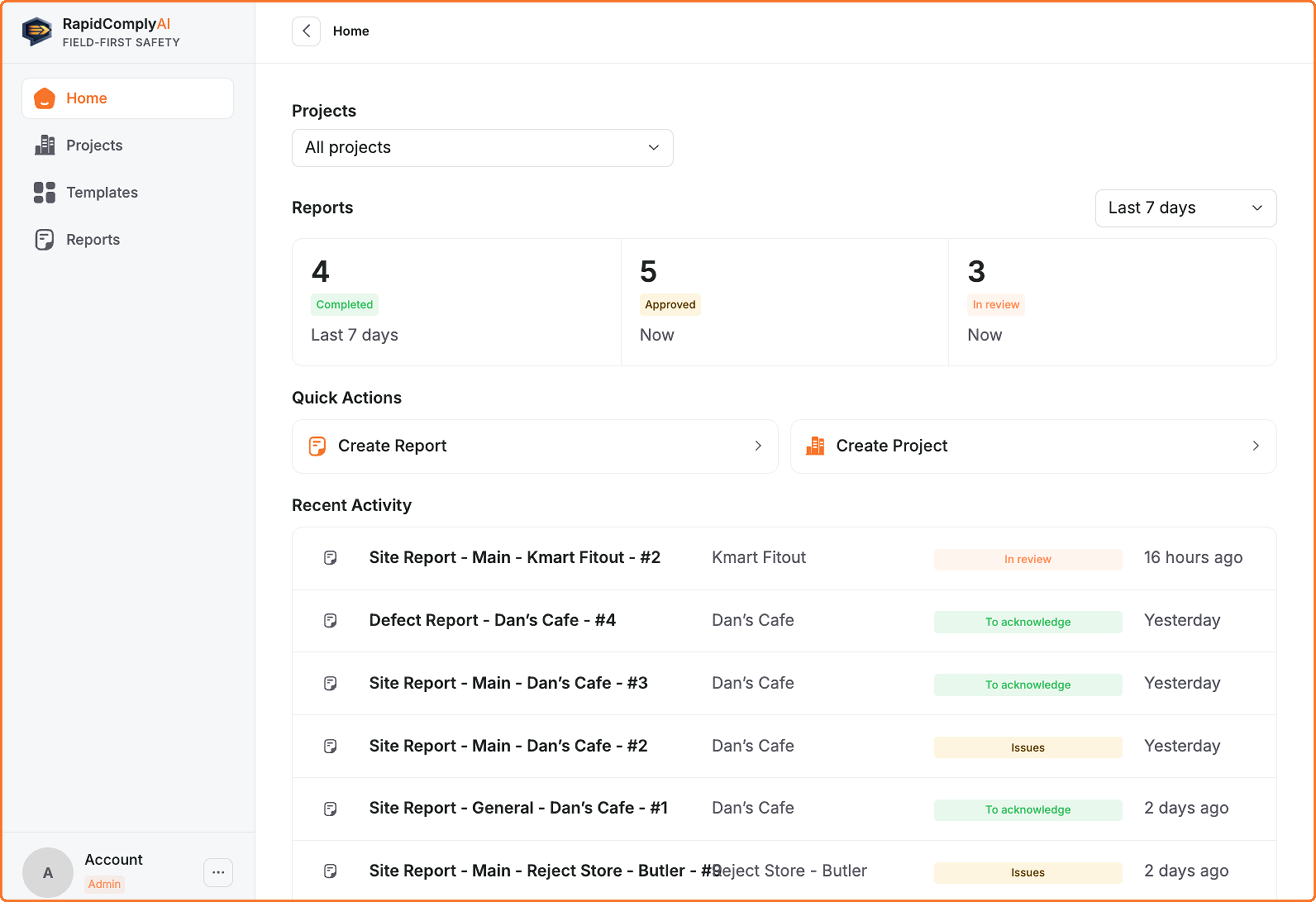Viewport: 1316px width, 902px height.
Task: Click report icon for Dan's Cafe #2 row
Action: [x=330, y=746]
